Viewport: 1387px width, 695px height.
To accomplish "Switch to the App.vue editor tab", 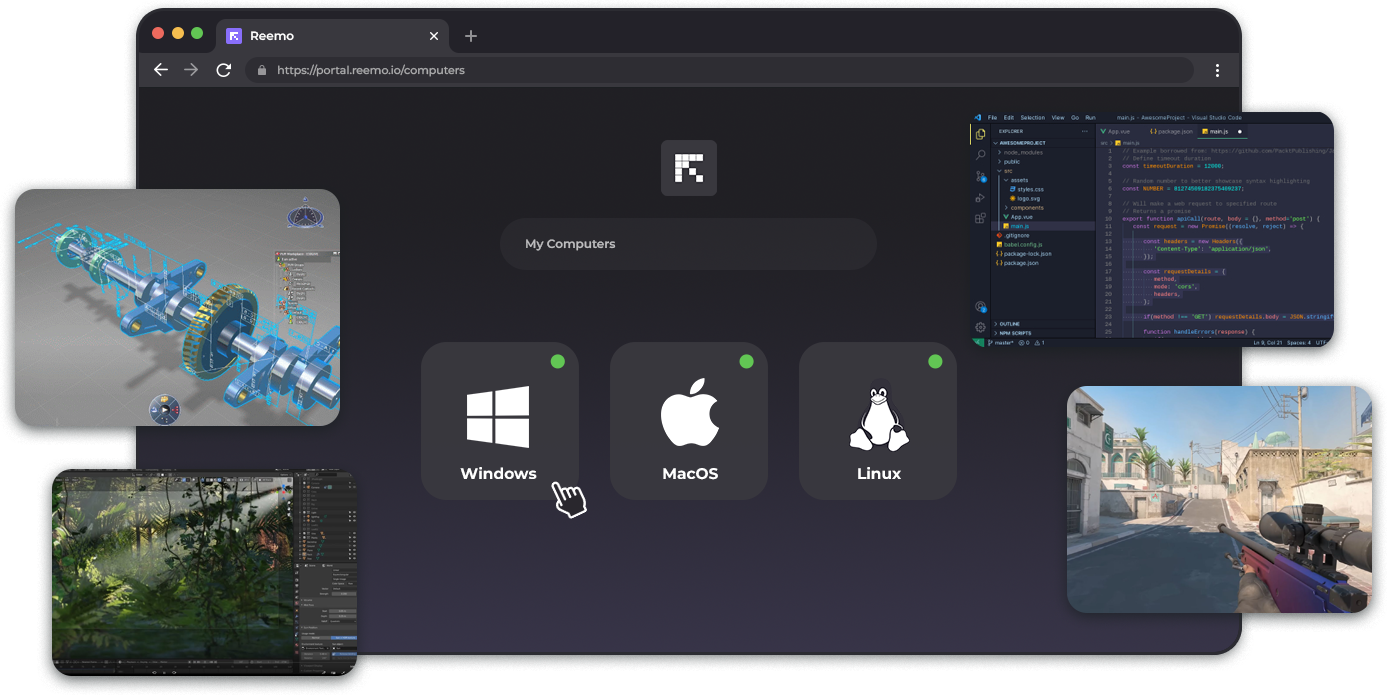I will coord(1116,131).
